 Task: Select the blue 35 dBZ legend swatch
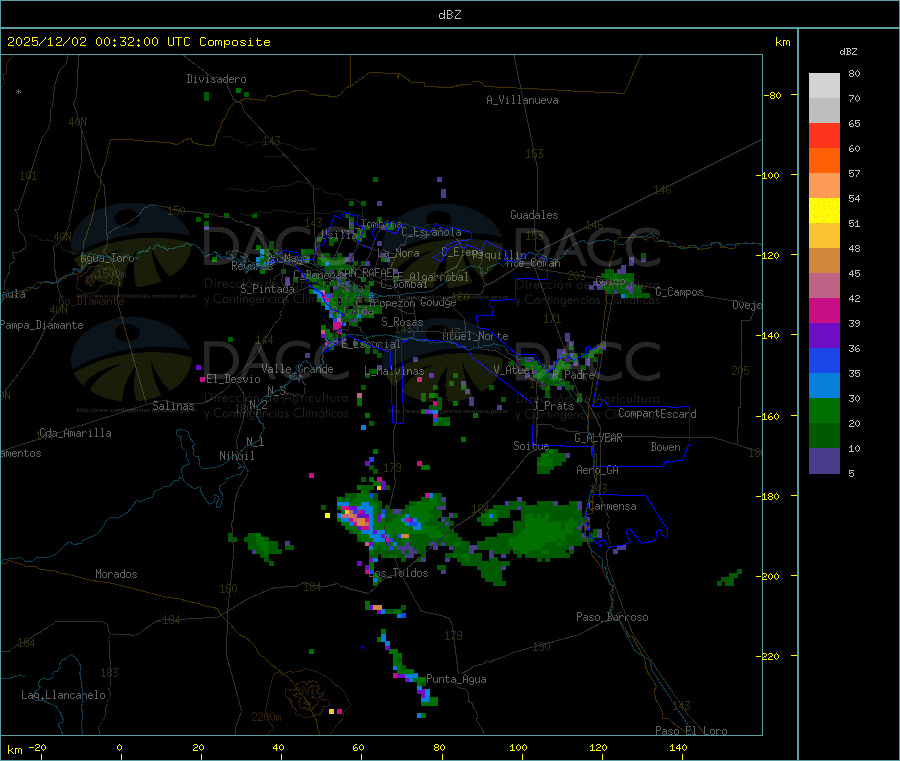824,360
